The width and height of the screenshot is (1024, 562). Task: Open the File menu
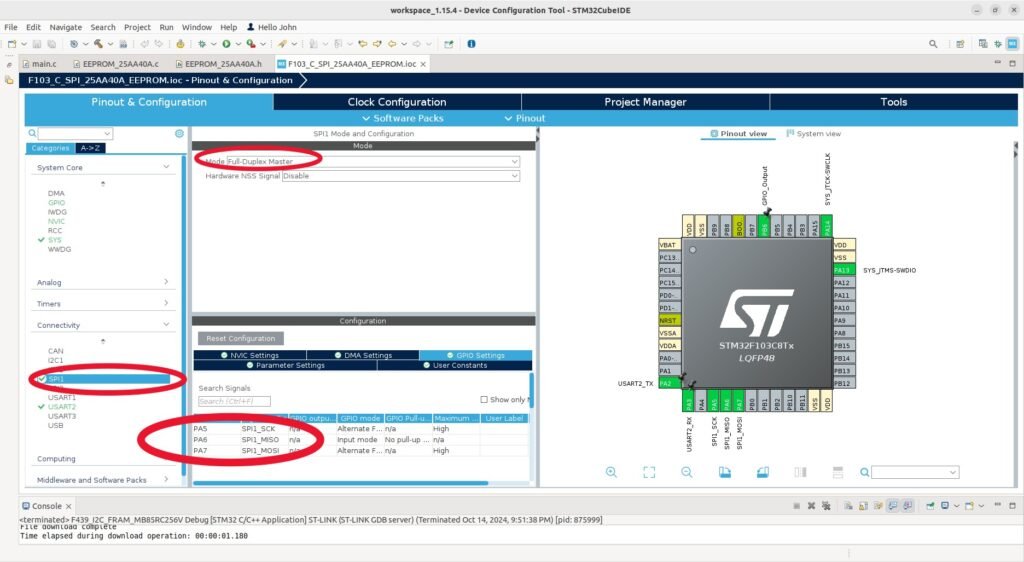(11, 27)
